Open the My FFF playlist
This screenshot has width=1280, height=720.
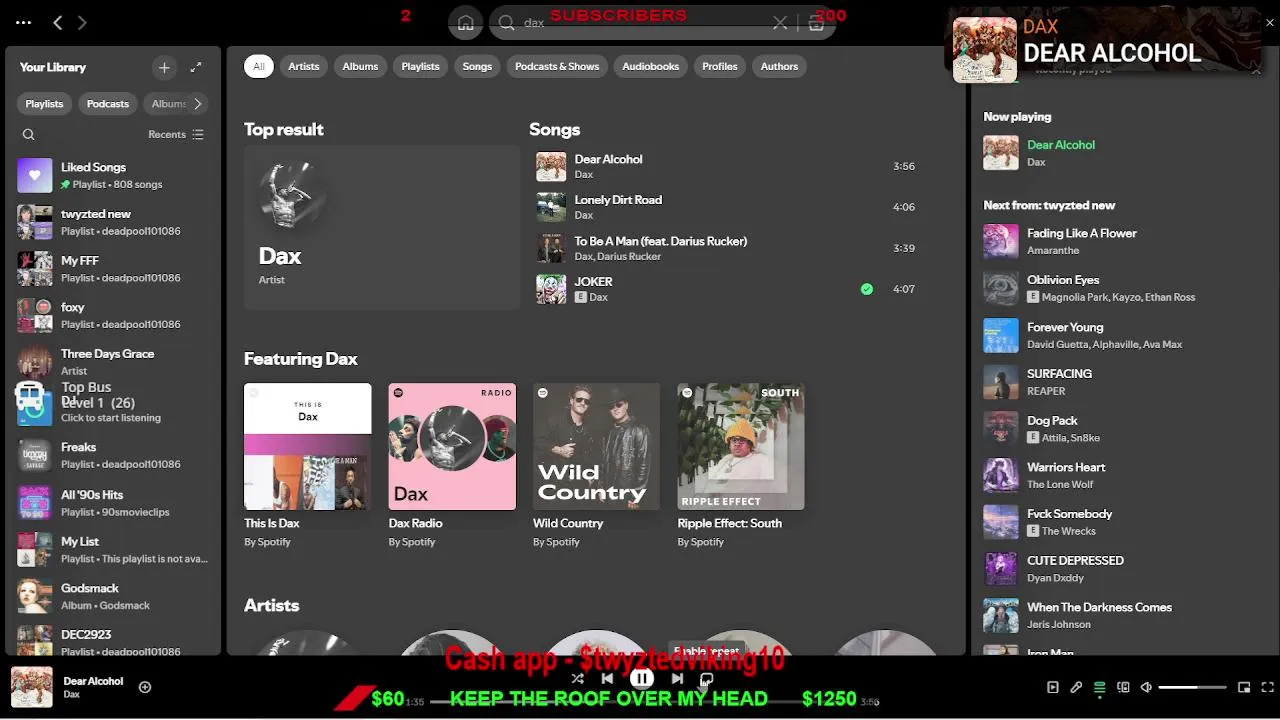113,269
